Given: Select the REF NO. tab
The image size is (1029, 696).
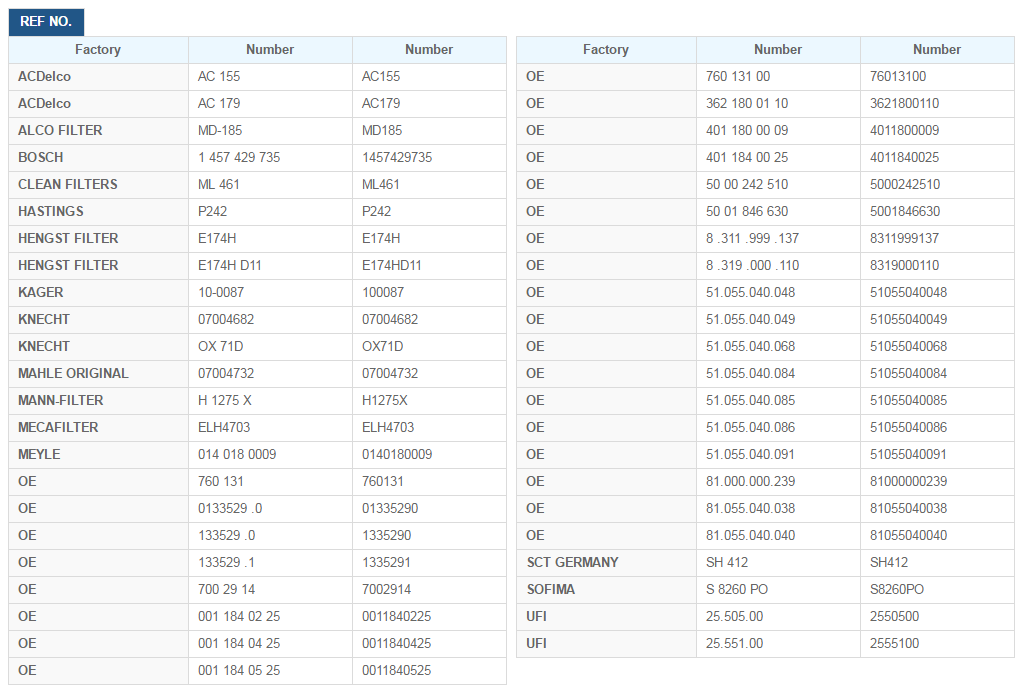Looking at the screenshot, I should click(46, 22).
